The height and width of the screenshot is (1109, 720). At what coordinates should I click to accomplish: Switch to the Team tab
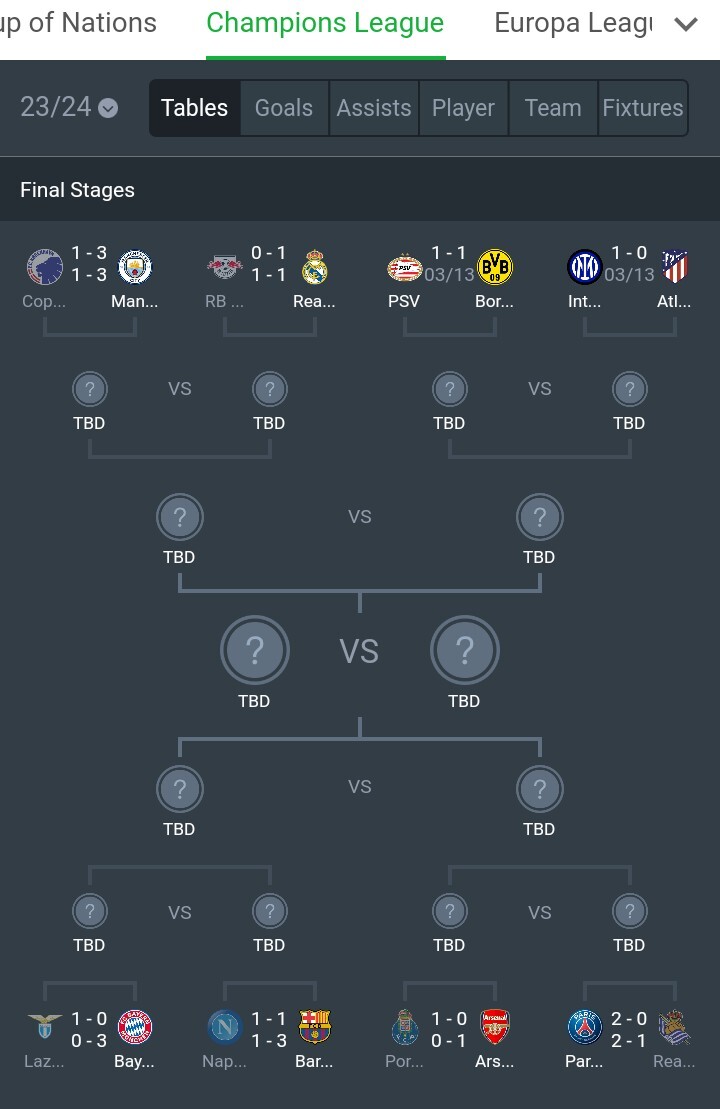553,108
